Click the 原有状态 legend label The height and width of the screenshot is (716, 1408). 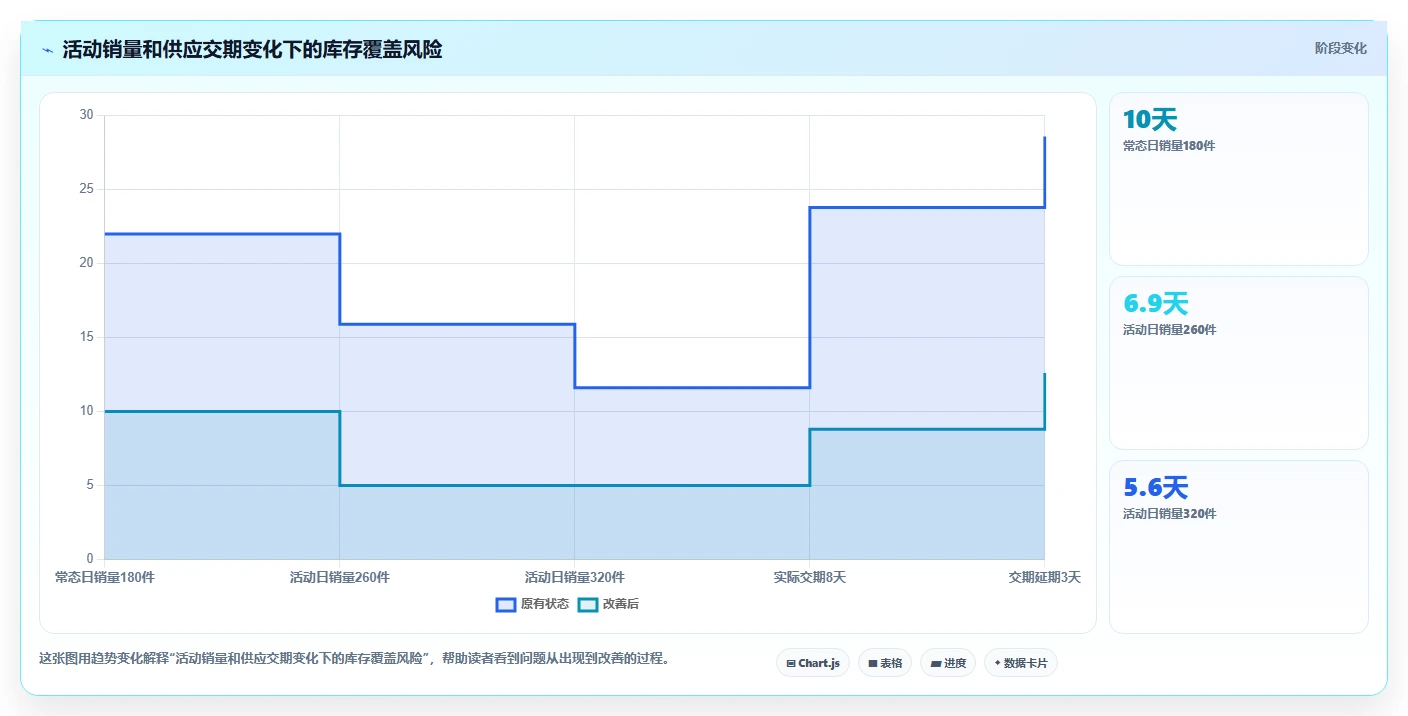(x=545, y=604)
